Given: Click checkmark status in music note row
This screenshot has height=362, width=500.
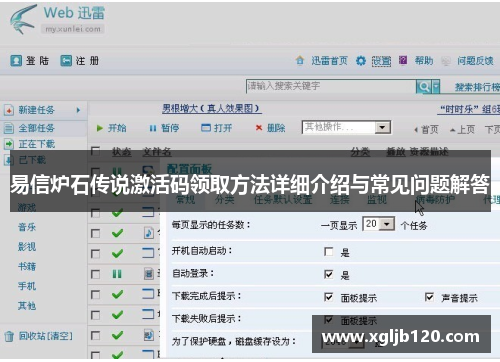Looking at the screenshot, I should point(117,233).
